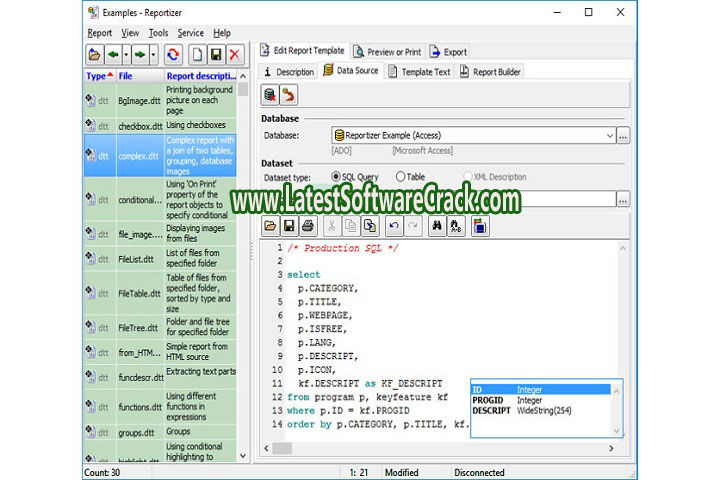Print the SQL query text
Viewport: 720px width, 480px height.
pos(308,226)
